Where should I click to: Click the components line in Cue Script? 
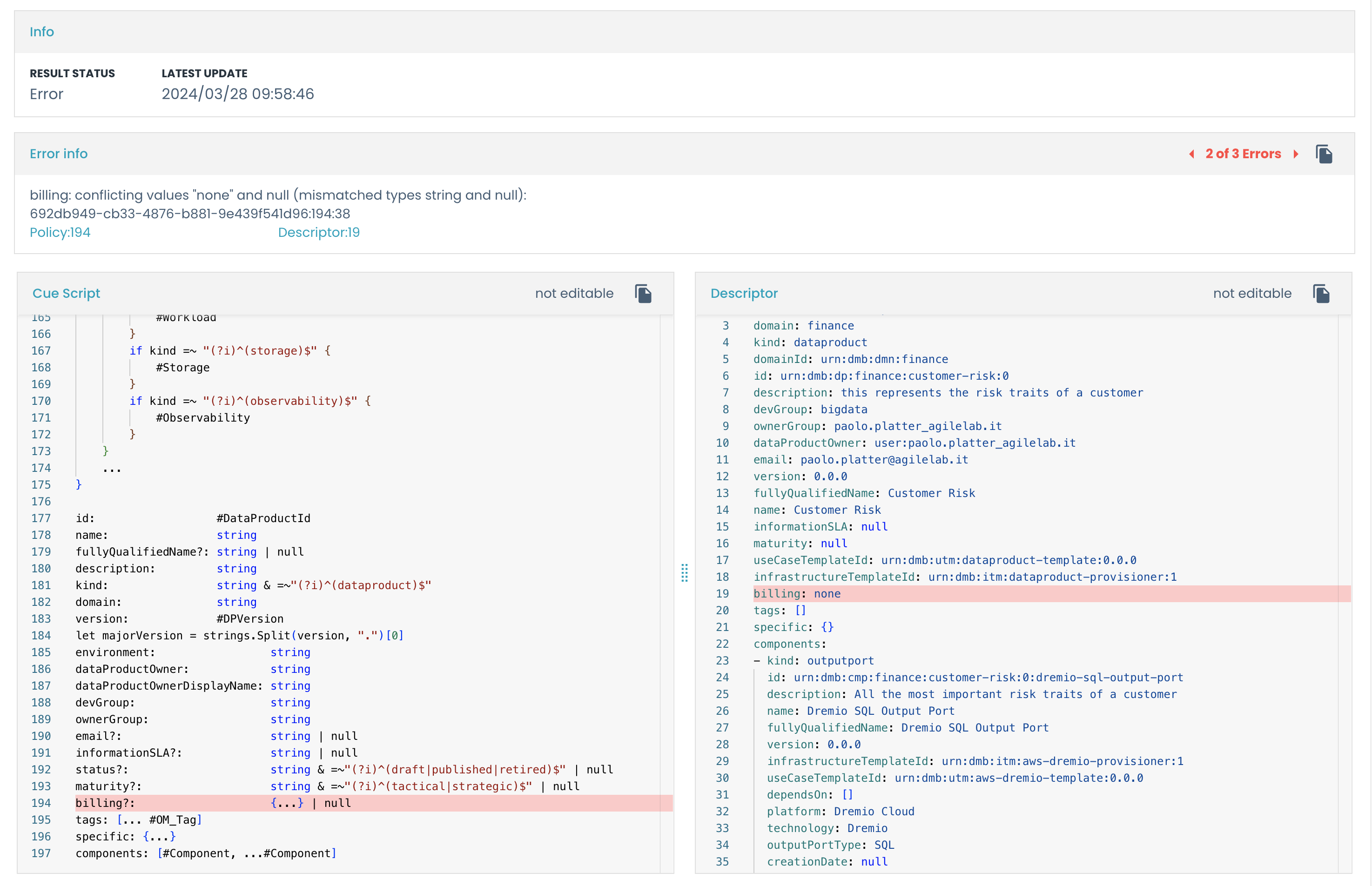(x=205, y=853)
